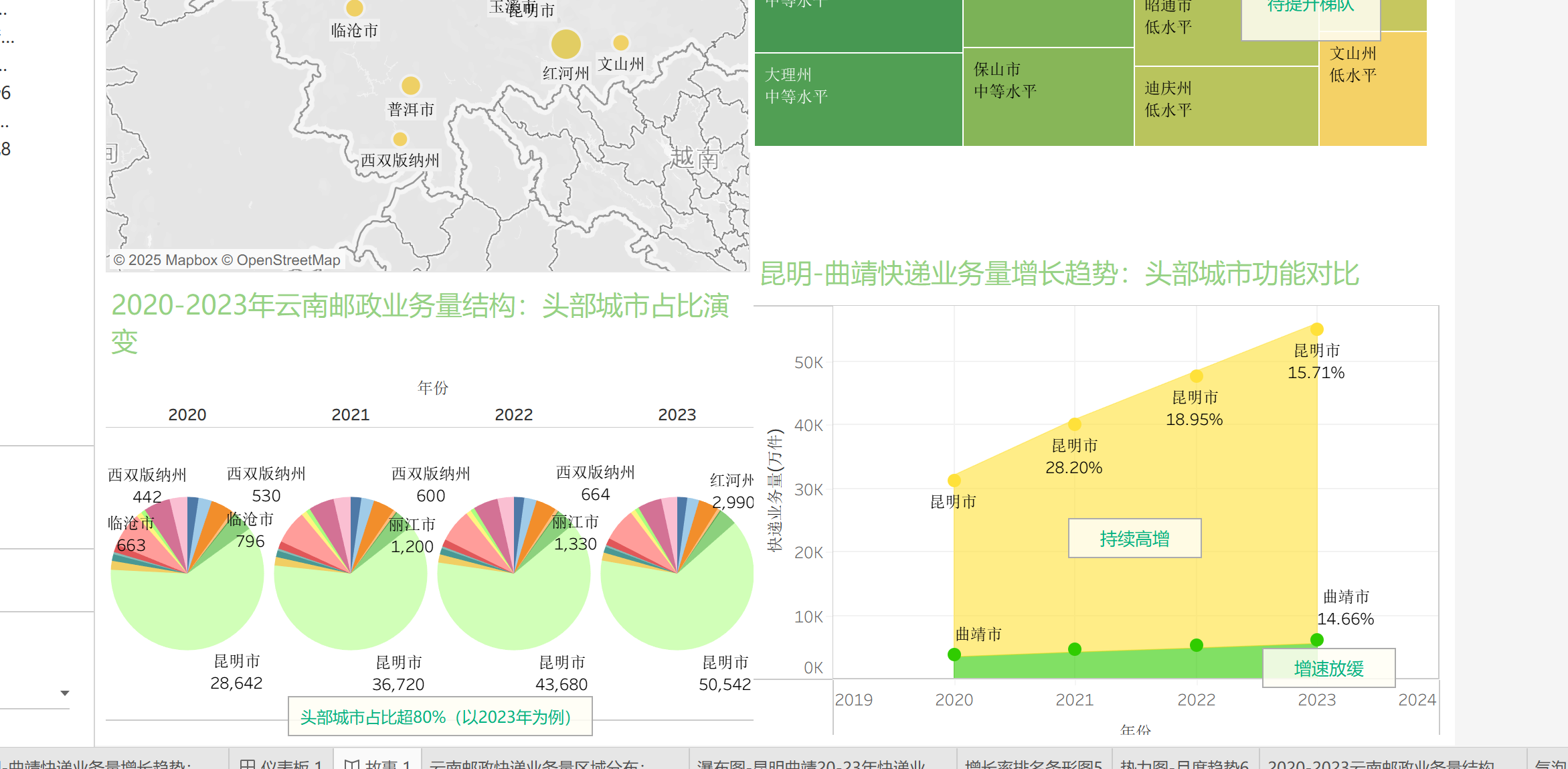
Task: Click the 西双版纳州 map marker dot
Action: 400,139
